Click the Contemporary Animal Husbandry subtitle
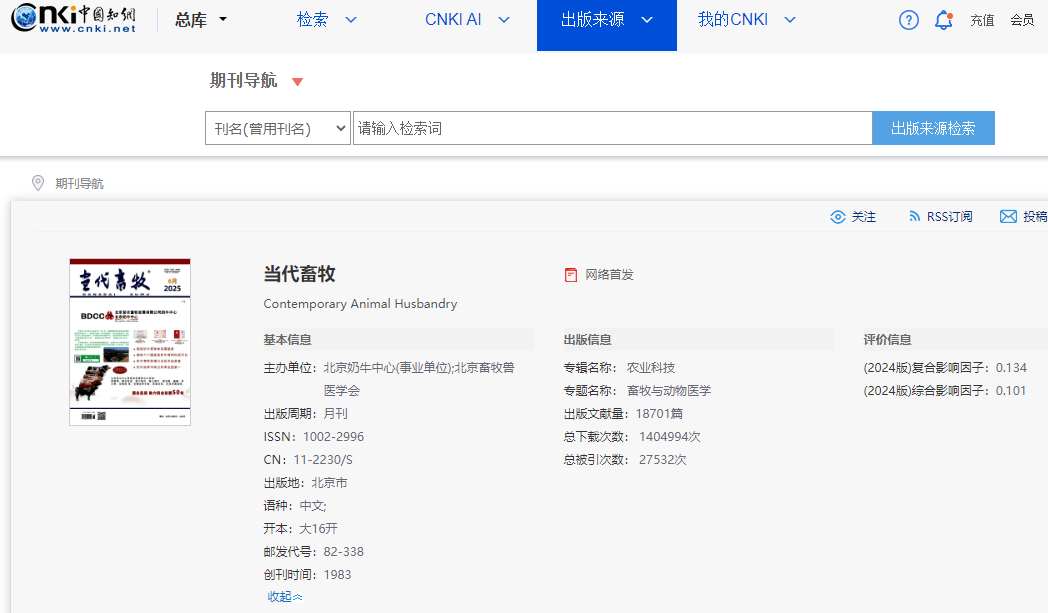This screenshot has width=1048, height=613. tap(360, 303)
